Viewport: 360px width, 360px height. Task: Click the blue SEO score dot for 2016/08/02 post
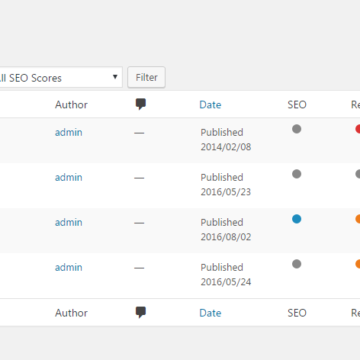tap(297, 219)
